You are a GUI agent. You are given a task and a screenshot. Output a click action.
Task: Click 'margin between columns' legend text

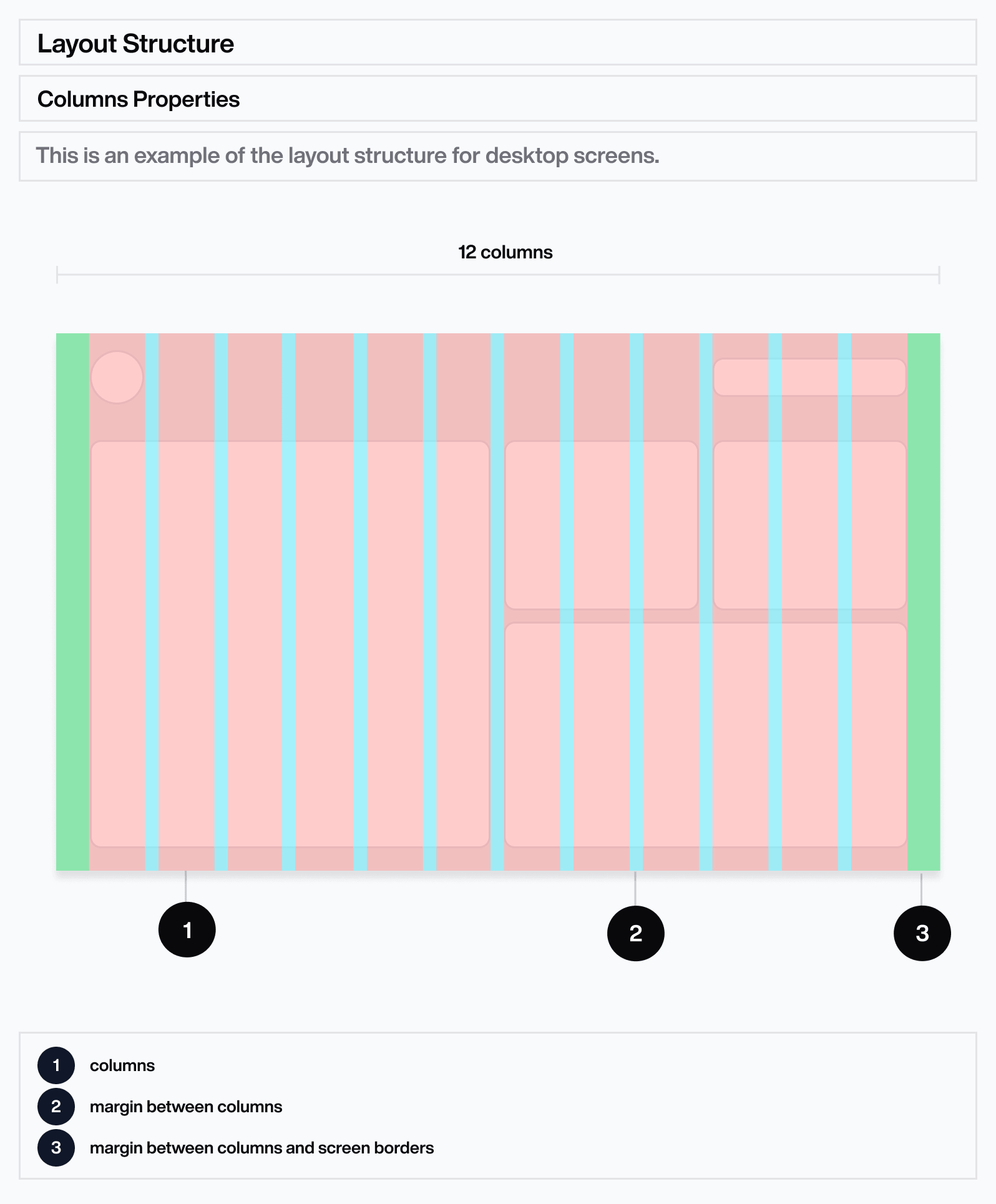[186, 1107]
